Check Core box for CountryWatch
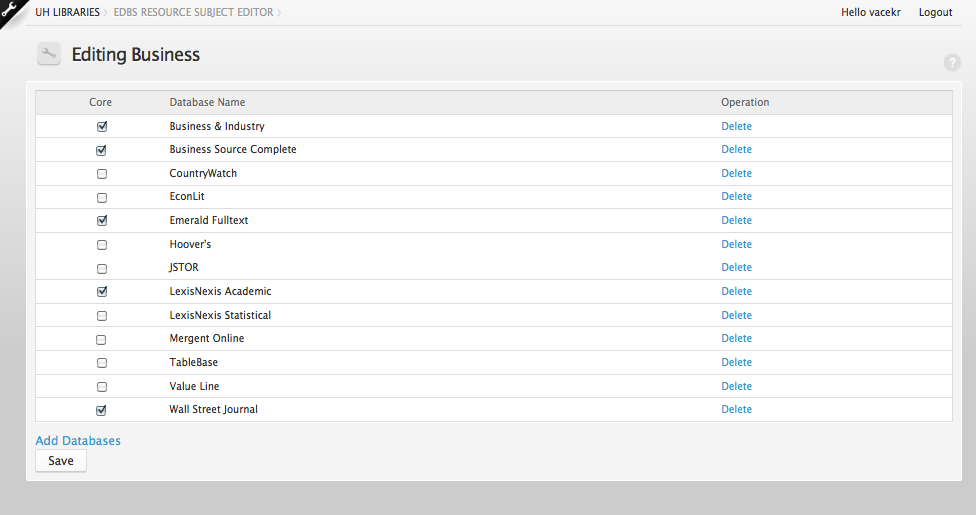The image size is (976, 515). [101, 174]
